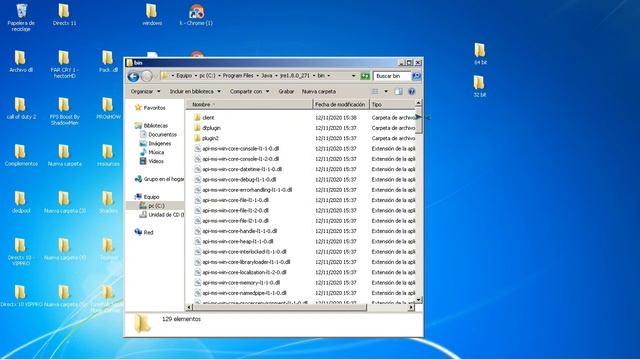
Task: Click the Grabar toolbar button
Action: pos(286,91)
